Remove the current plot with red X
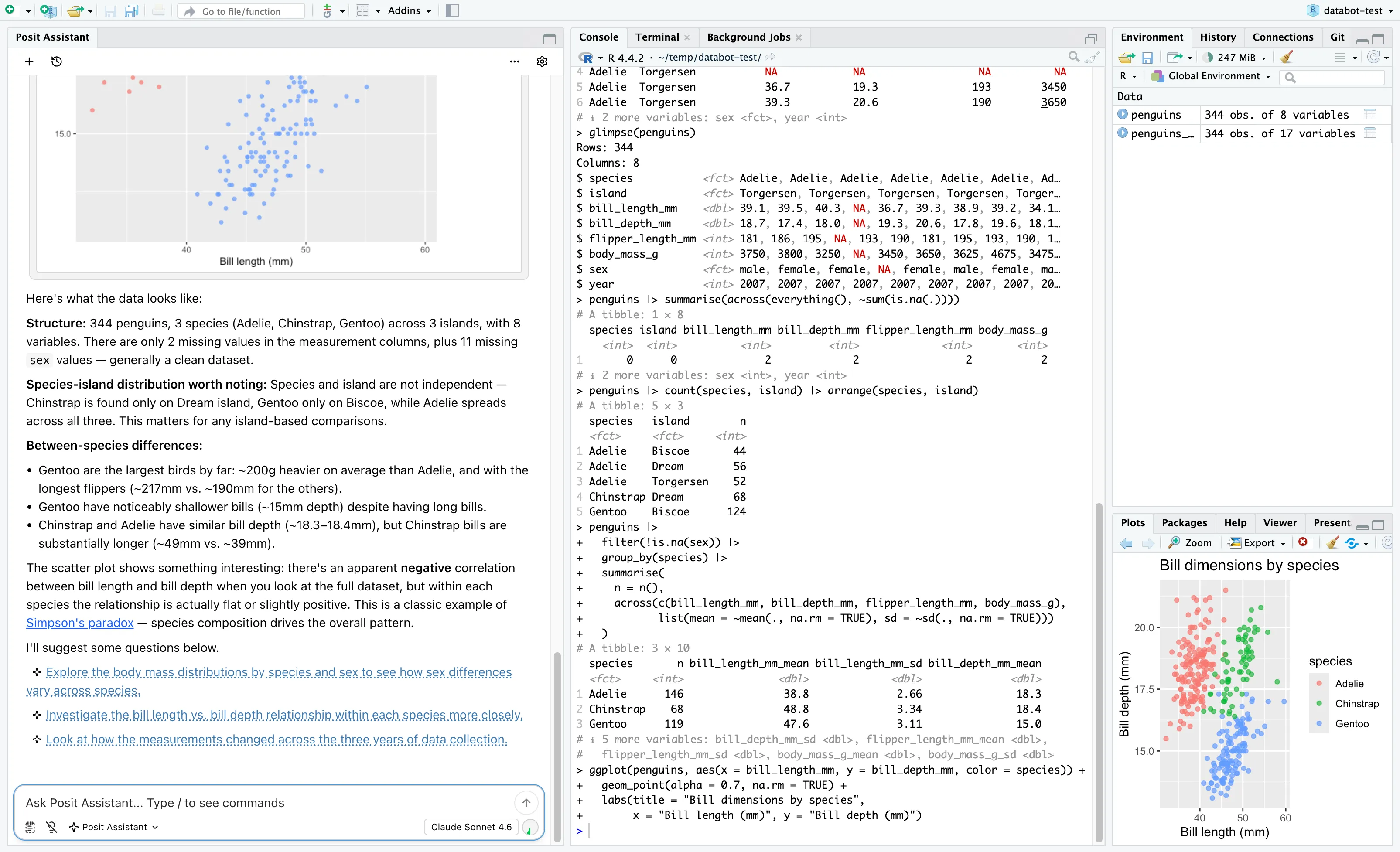 pos(1304,542)
